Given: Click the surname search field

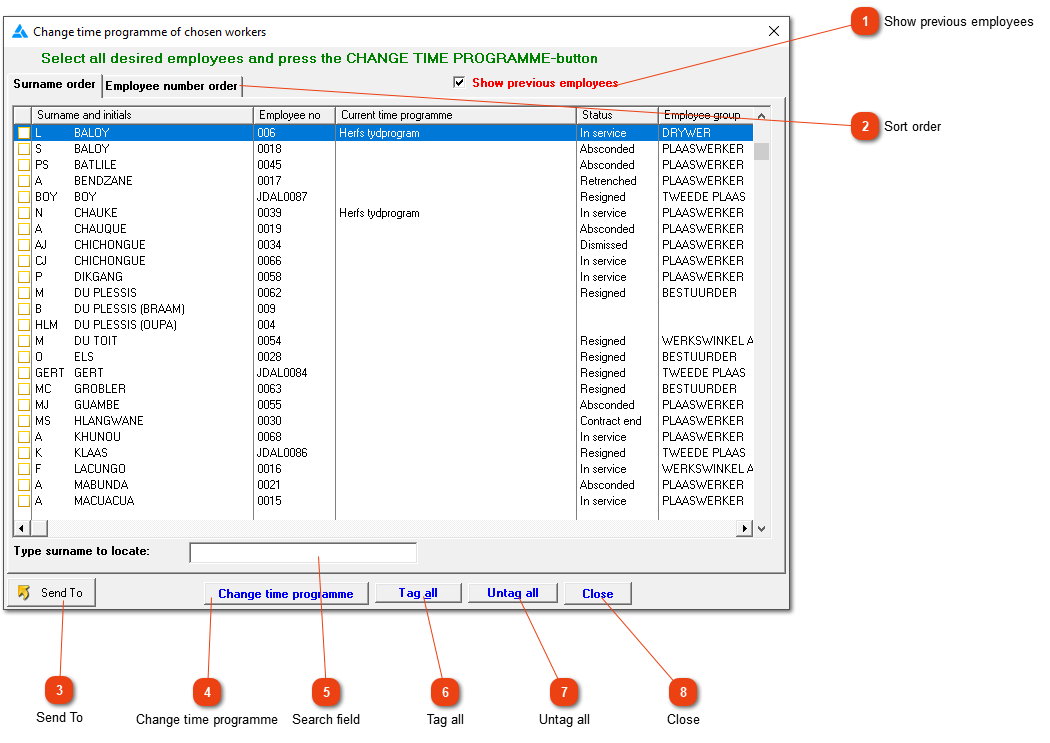Looking at the screenshot, I should [303, 552].
